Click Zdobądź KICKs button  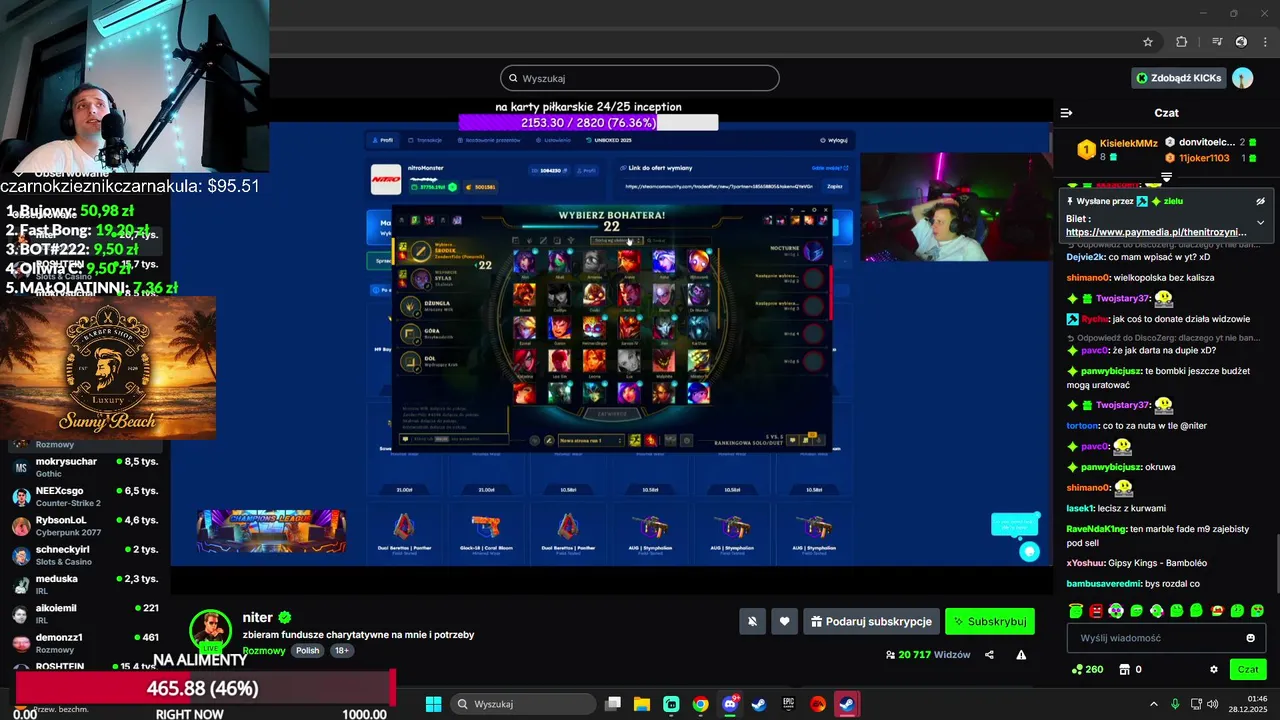point(1178,78)
